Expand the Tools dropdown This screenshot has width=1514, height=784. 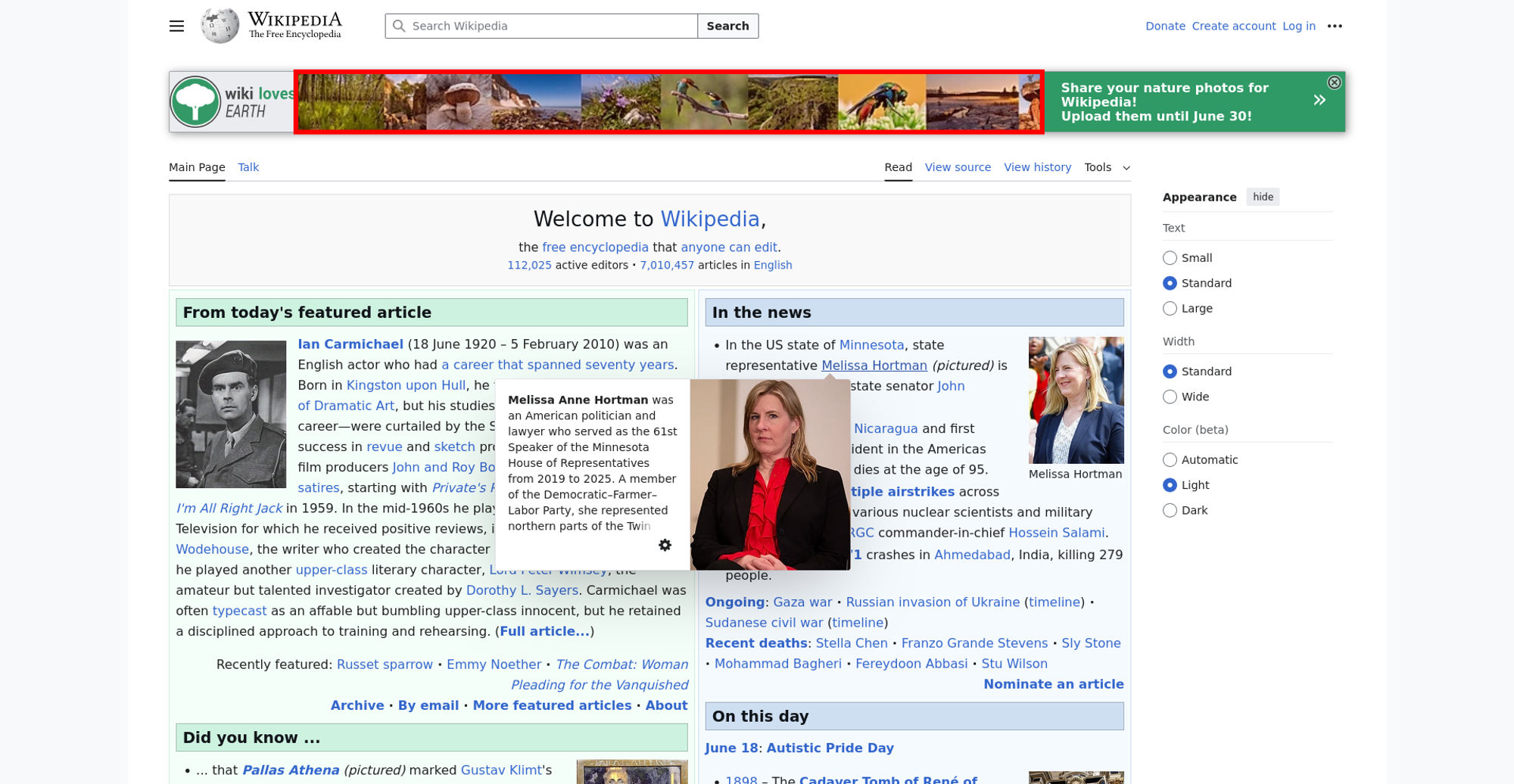1107,167
